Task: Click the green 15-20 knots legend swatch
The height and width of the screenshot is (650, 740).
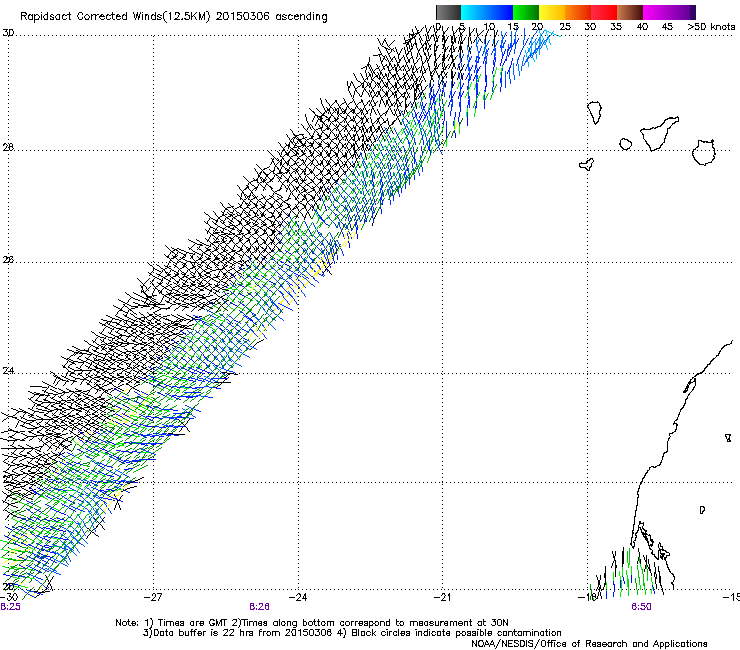Action: (526, 12)
